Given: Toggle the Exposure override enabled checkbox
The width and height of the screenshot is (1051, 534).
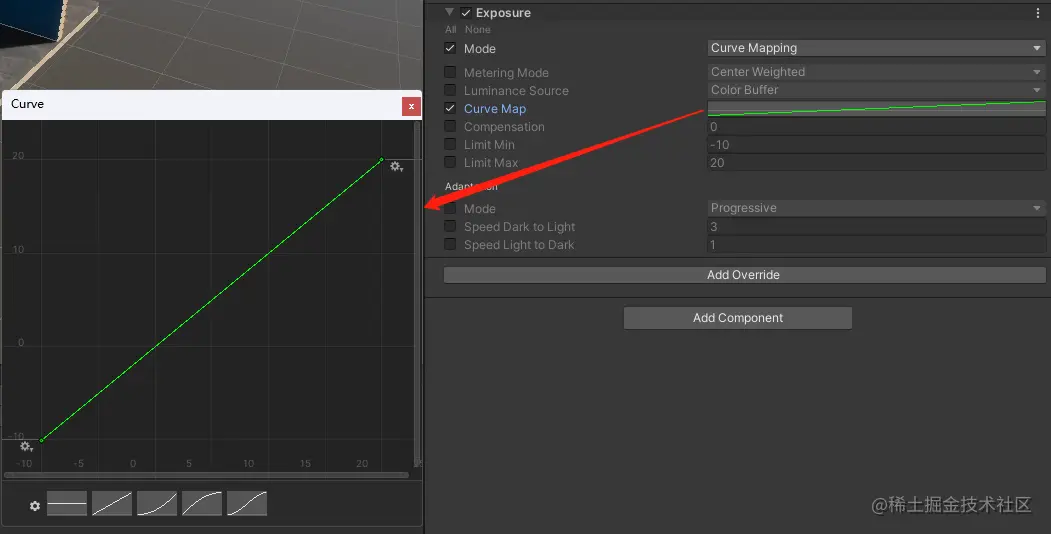Looking at the screenshot, I should (466, 13).
